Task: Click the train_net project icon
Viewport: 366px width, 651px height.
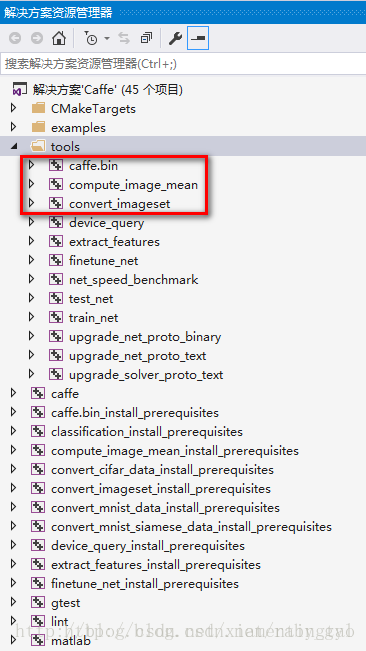Action: (56, 318)
